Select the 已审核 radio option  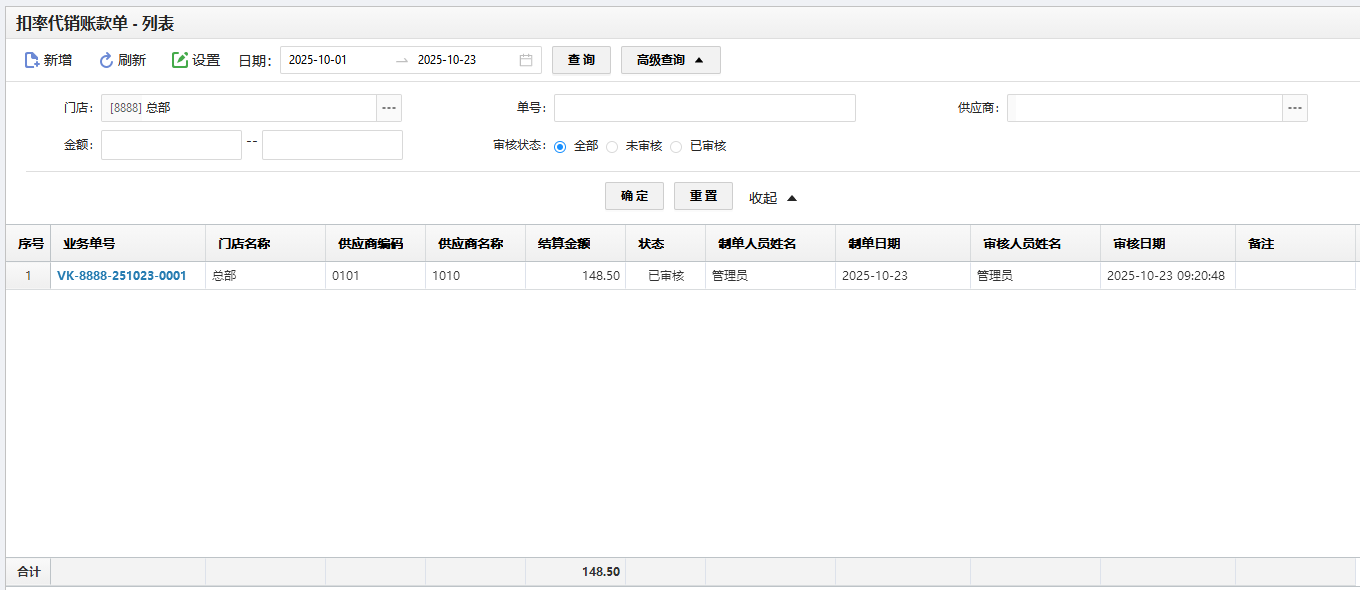click(676, 146)
